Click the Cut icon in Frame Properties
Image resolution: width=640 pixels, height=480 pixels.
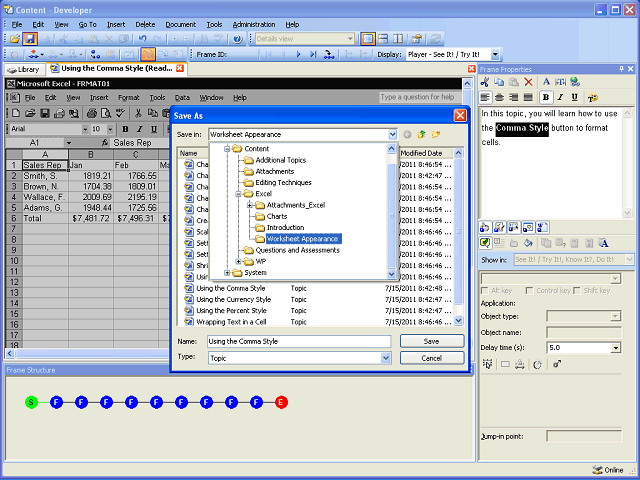(x=485, y=82)
